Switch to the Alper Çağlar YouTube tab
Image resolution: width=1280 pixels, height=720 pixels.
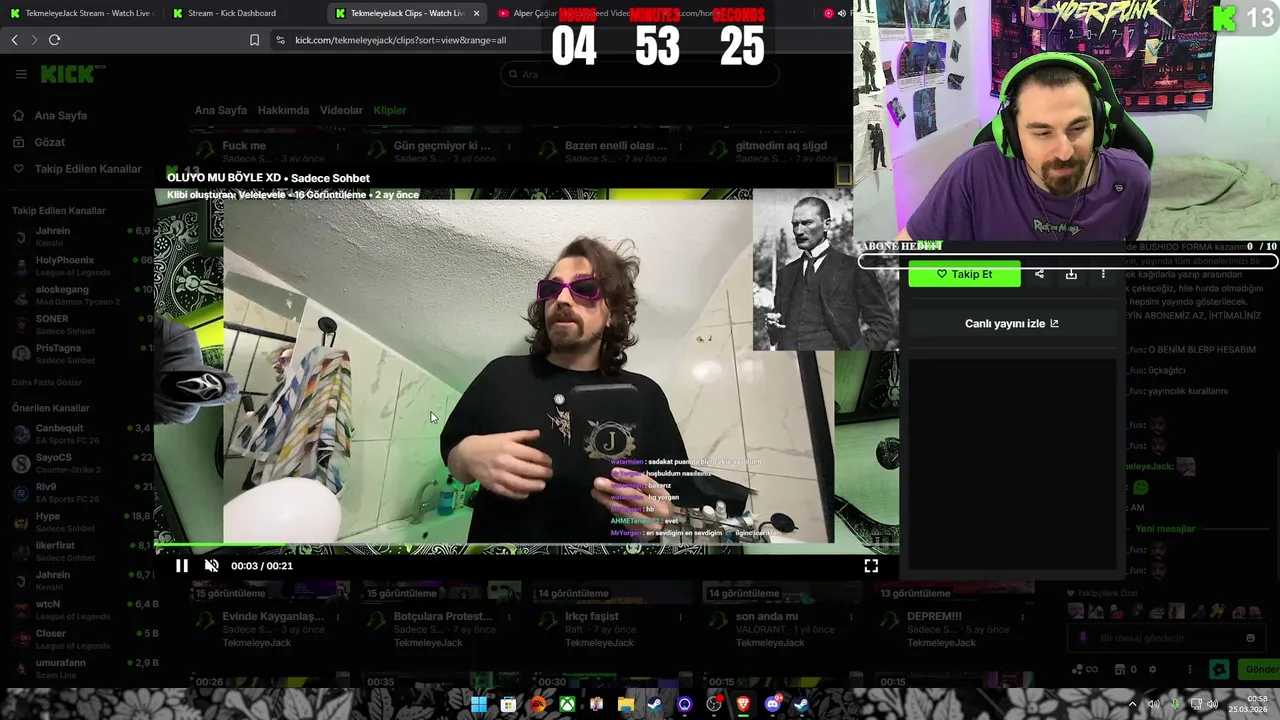point(570,13)
